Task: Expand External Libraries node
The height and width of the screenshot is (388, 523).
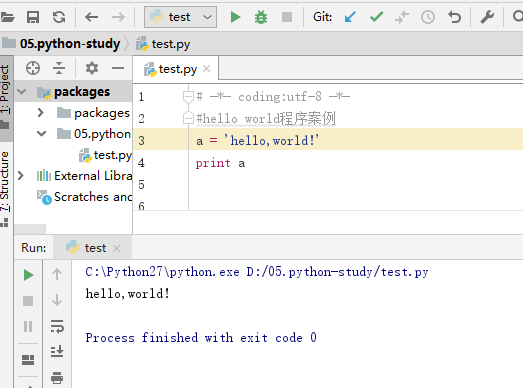Action: [x=21, y=175]
